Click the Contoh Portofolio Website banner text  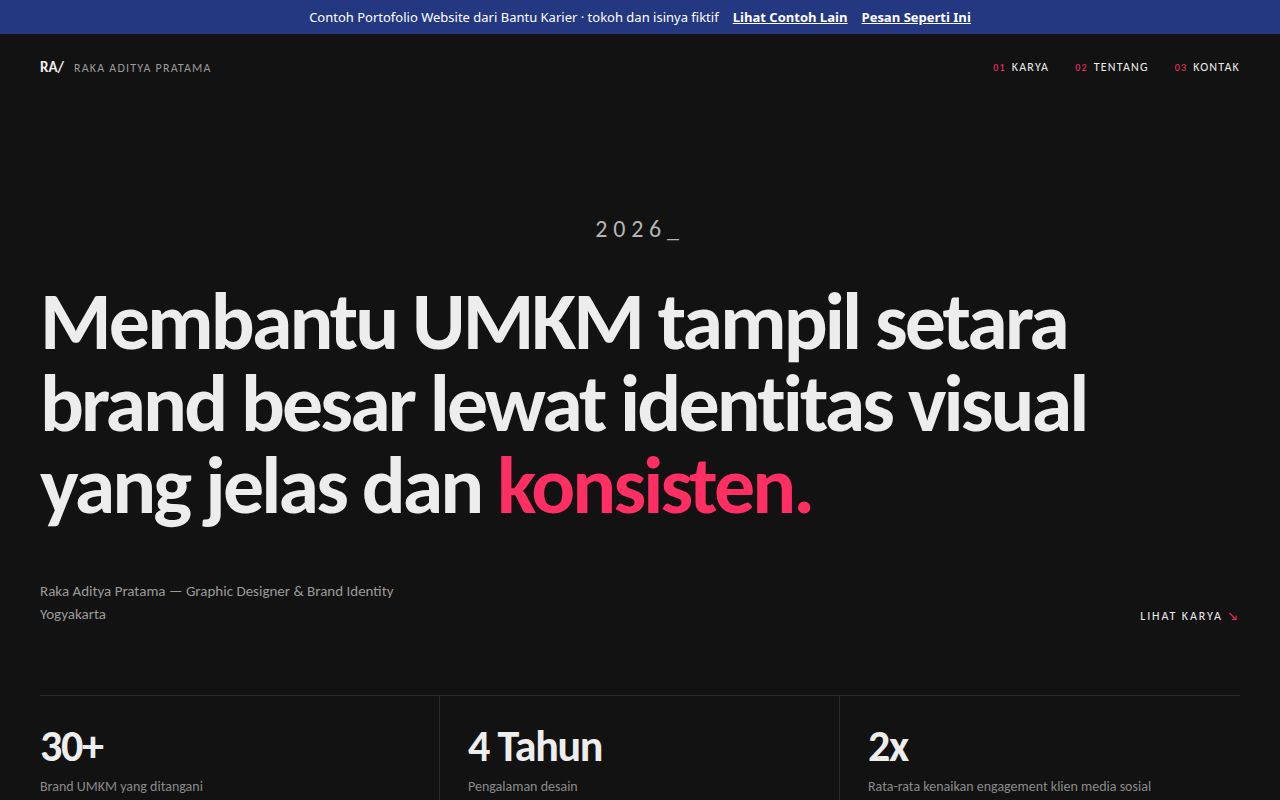[514, 17]
